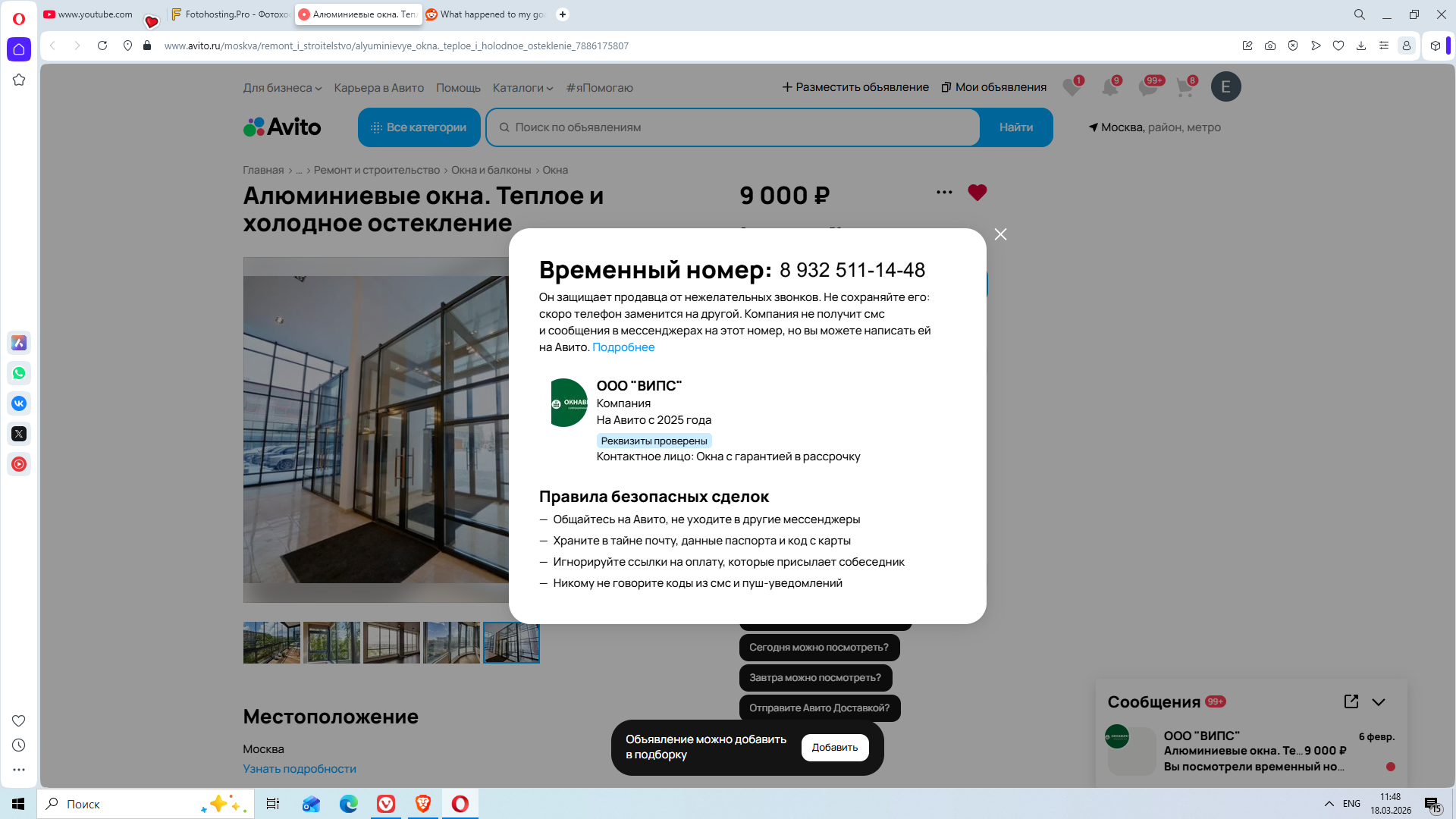Open Brave browser from the taskbar
1456x819 pixels.
tap(423, 804)
